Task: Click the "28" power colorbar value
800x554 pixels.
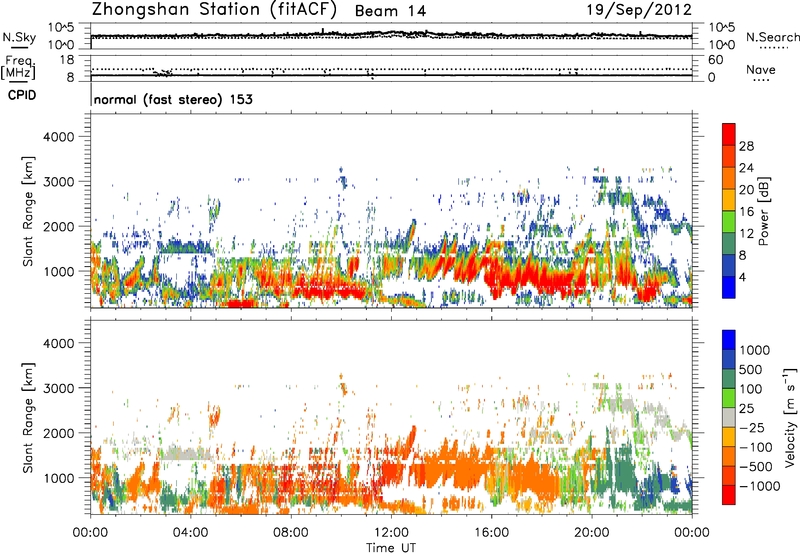Action: (746, 146)
